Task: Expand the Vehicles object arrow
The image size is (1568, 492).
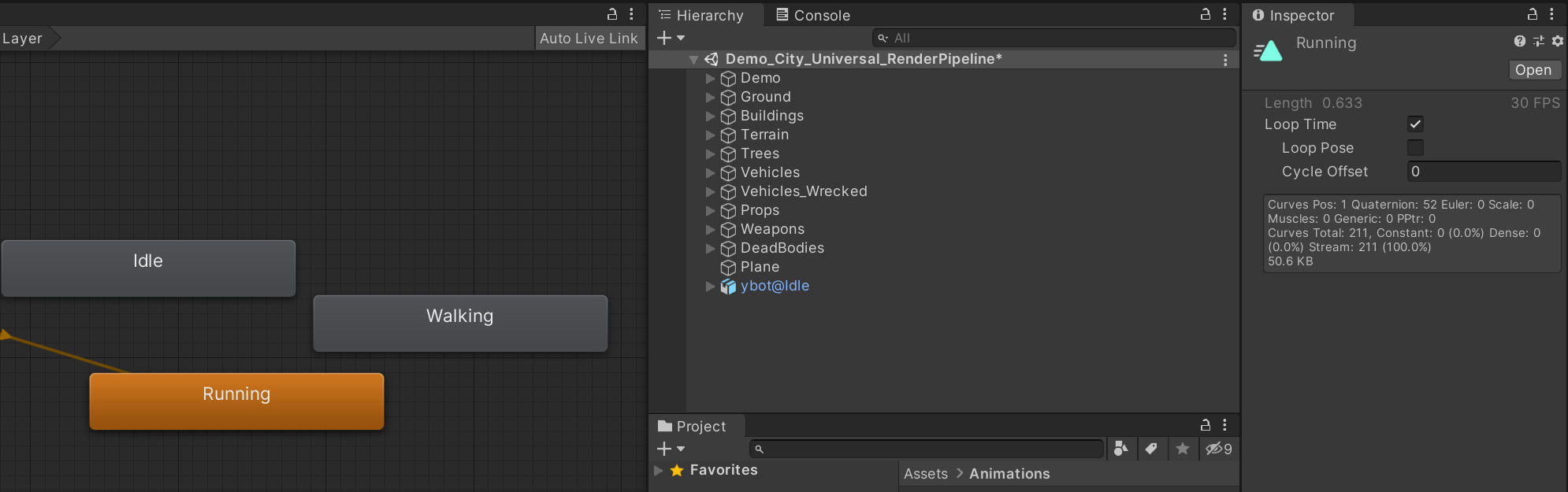Action: (710, 173)
